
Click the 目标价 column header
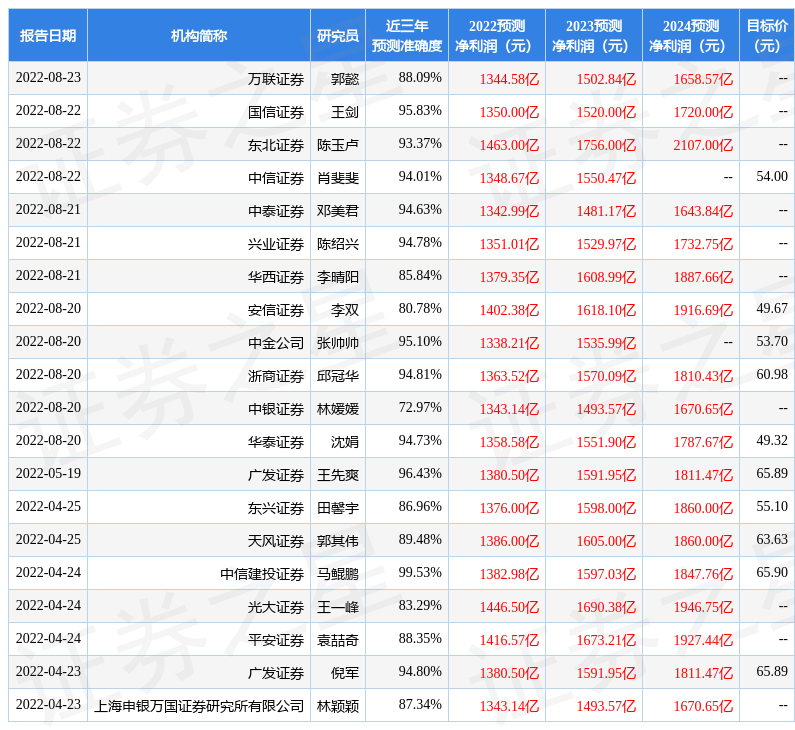click(767, 35)
